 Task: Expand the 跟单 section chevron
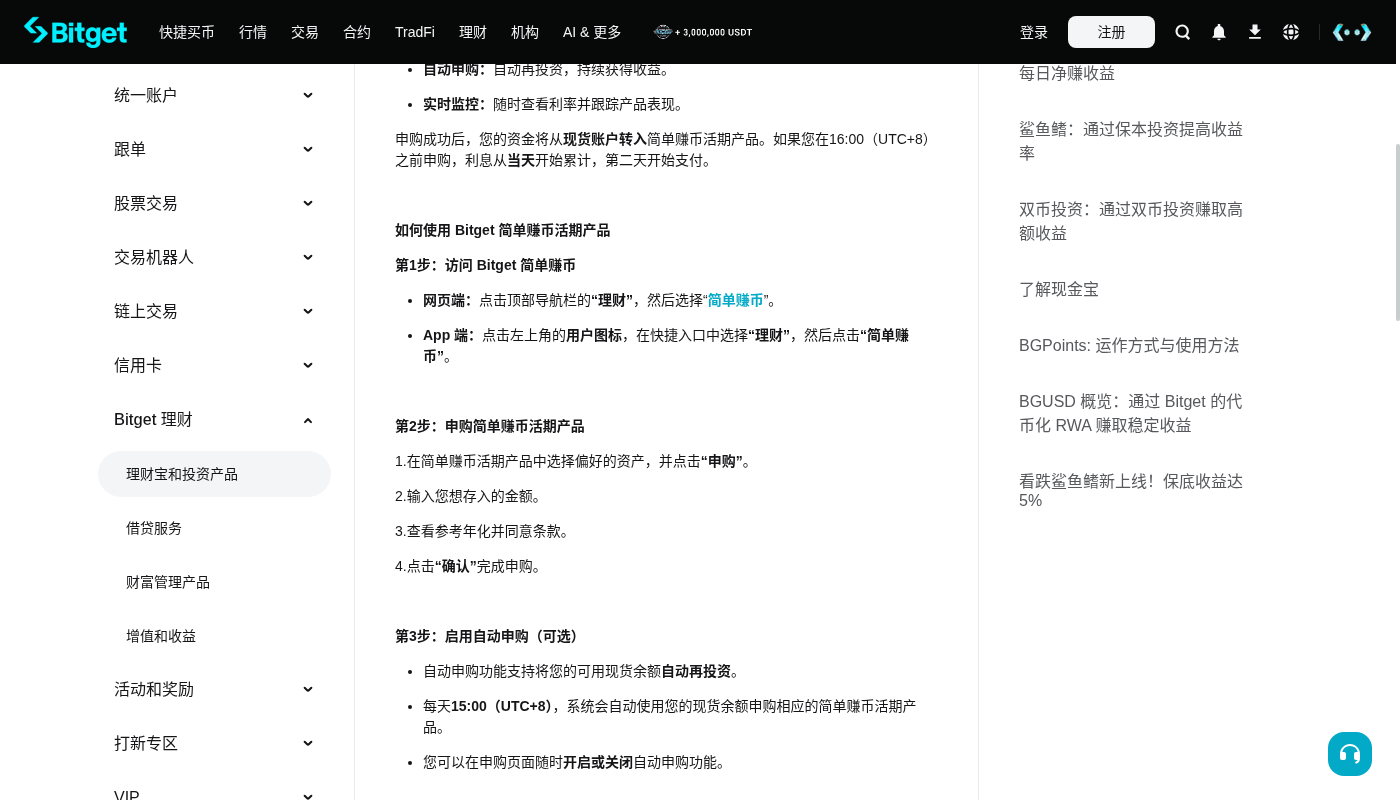click(308, 149)
